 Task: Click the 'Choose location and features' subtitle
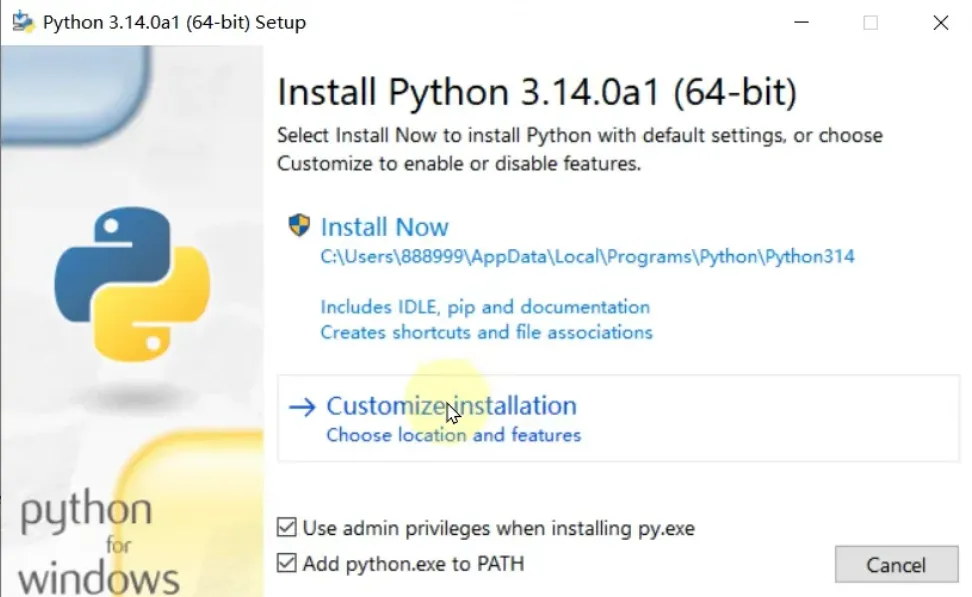pyautogui.click(x=453, y=435)
